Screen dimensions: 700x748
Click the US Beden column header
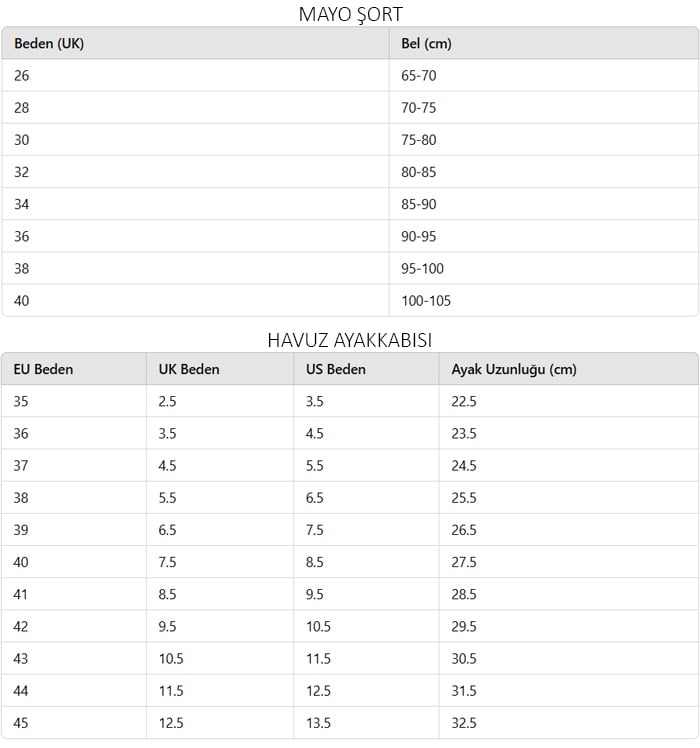(x=336, y=369)
